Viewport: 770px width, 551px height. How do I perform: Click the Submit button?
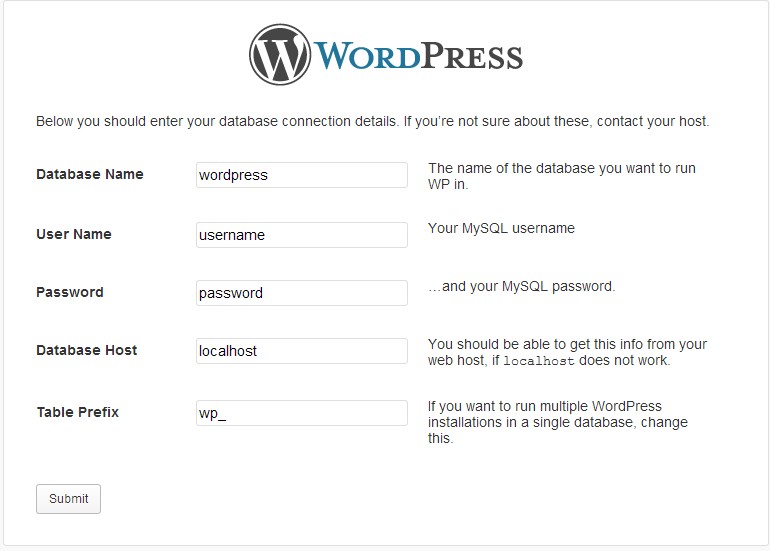(x=68, y=499)
